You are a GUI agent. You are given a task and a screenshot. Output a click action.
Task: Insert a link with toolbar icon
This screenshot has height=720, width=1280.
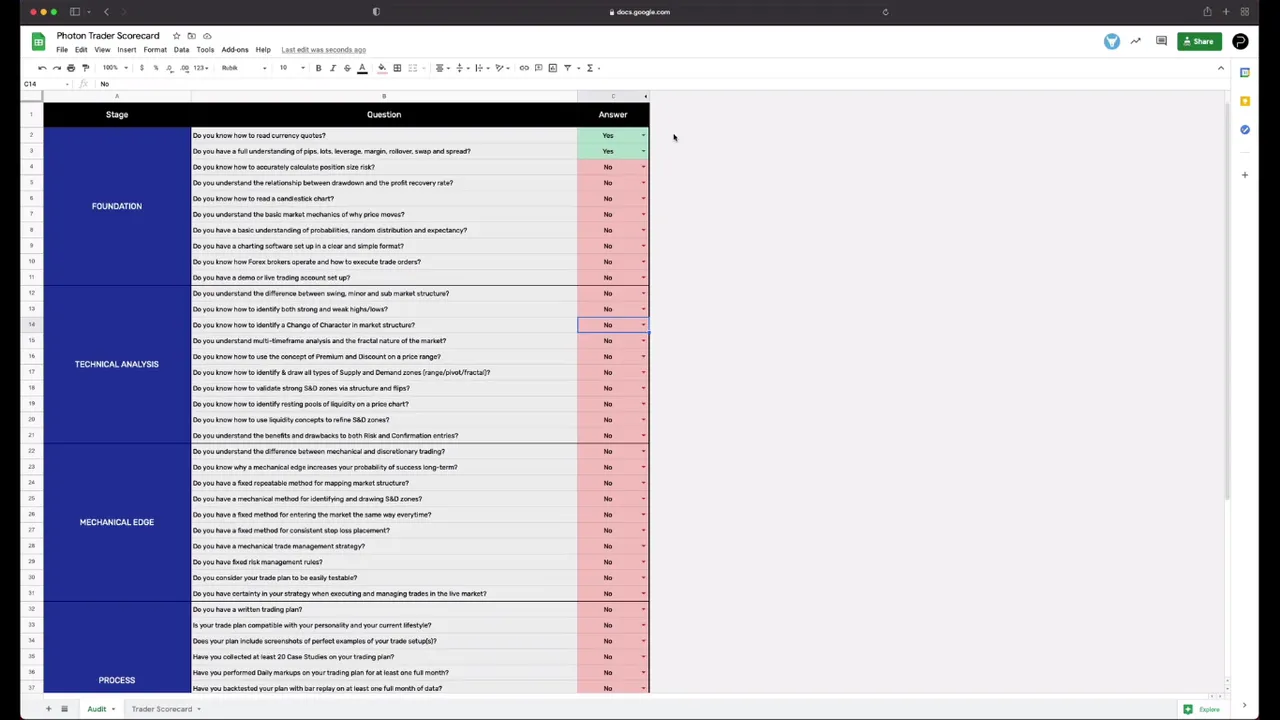click(524, 68)
